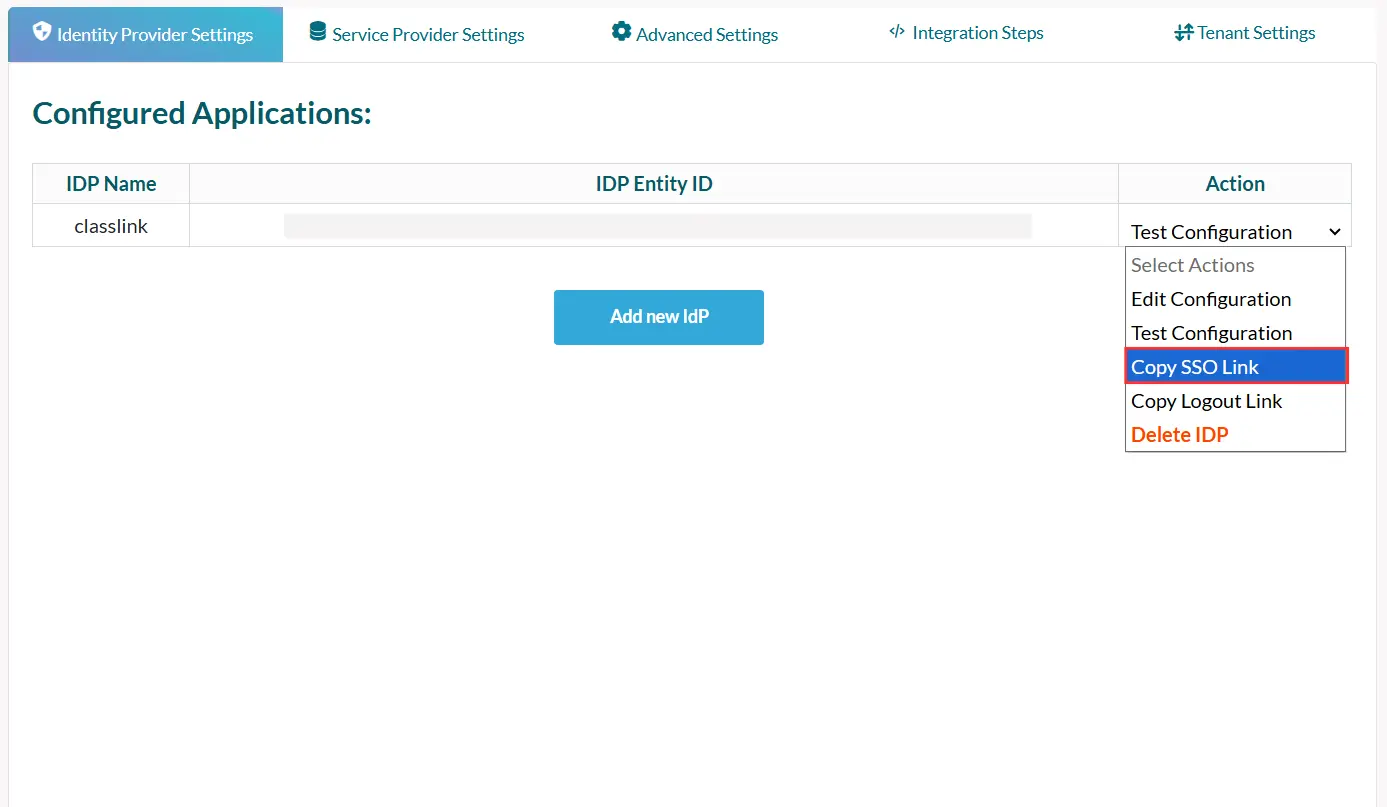The width and height of the screenshot is (1387, 807).
Task: Click the shield icon on Identity Provider Settings
Action: pos(42,32)
